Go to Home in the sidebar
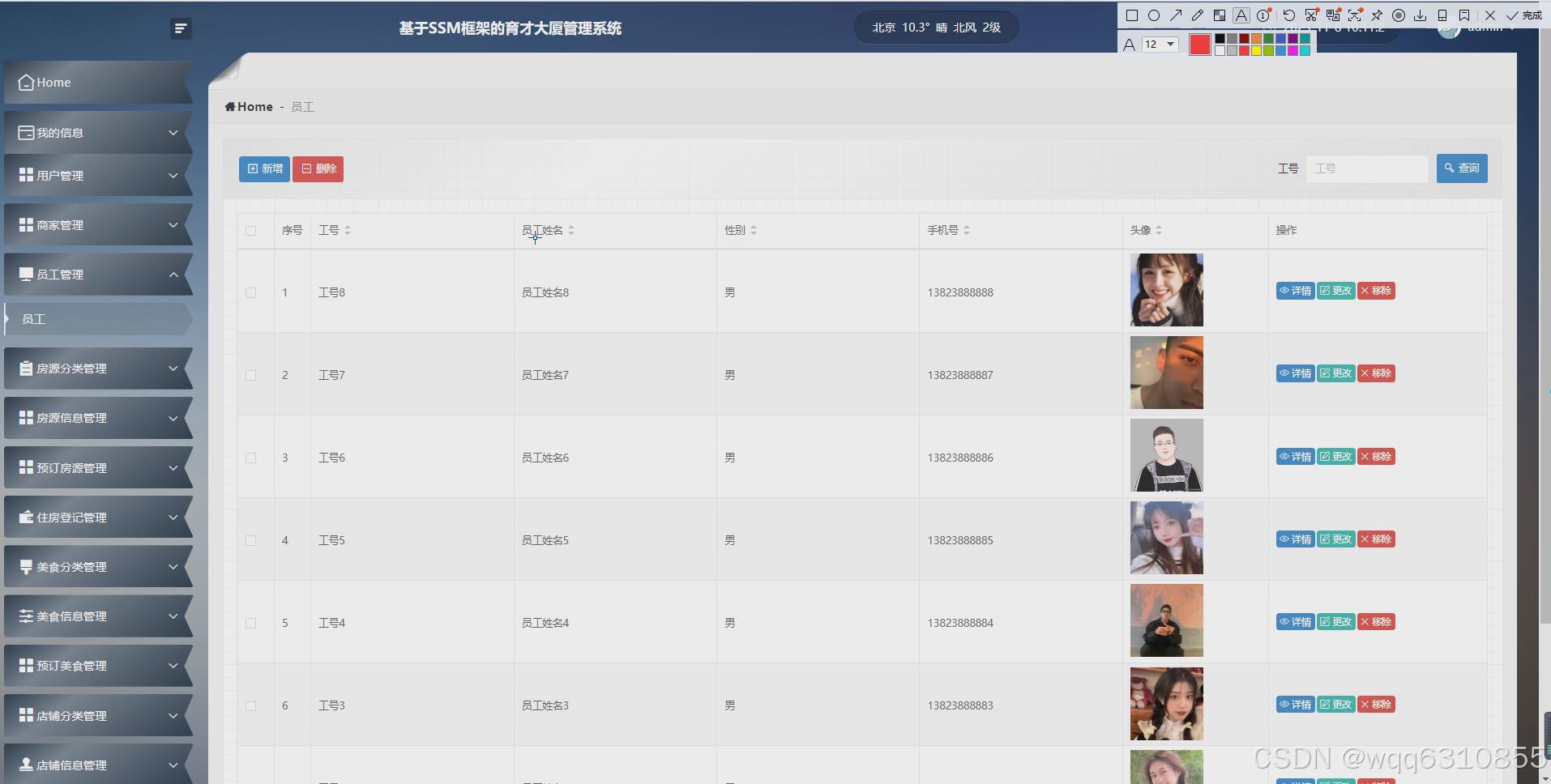This screenshot has width=1551, height=784. [97, 83]
